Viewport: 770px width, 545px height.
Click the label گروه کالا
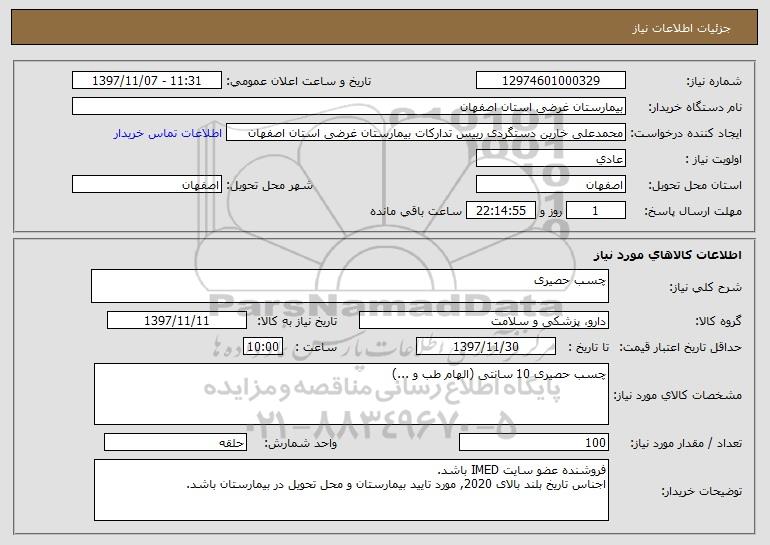pos(718,321)
